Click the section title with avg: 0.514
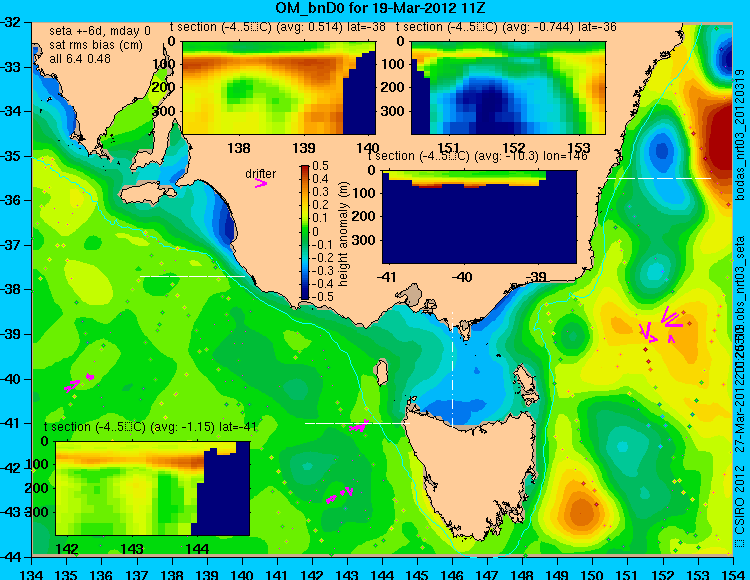 tap(278, 27)
